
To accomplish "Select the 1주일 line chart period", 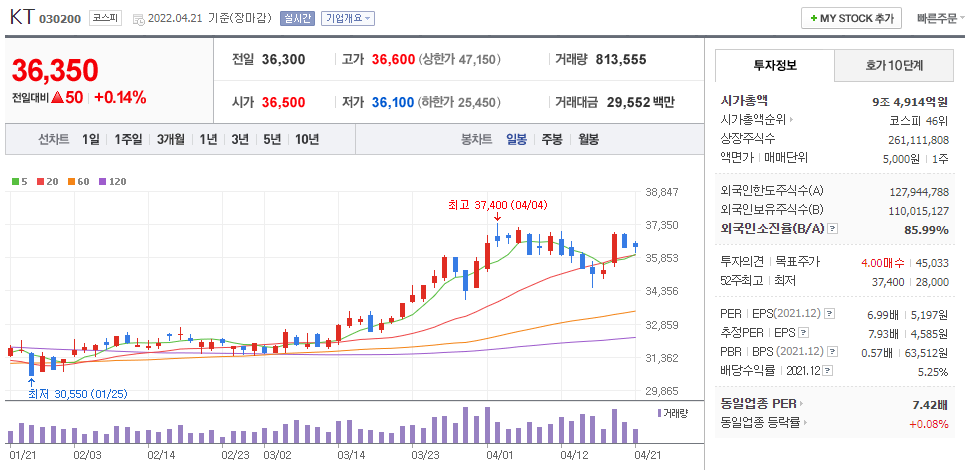I will pyautogui.click(x=128, y=139).
